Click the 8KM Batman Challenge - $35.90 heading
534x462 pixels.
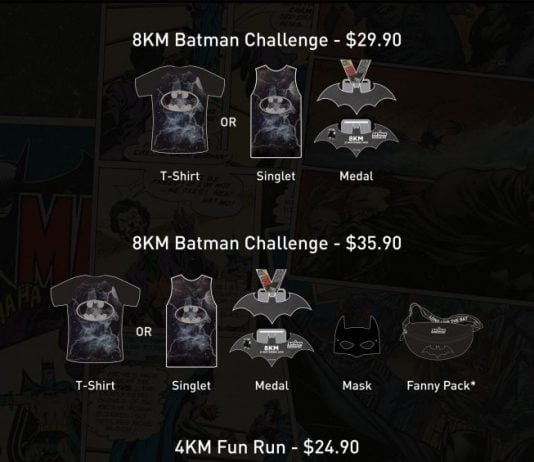(x=267, y=243)
